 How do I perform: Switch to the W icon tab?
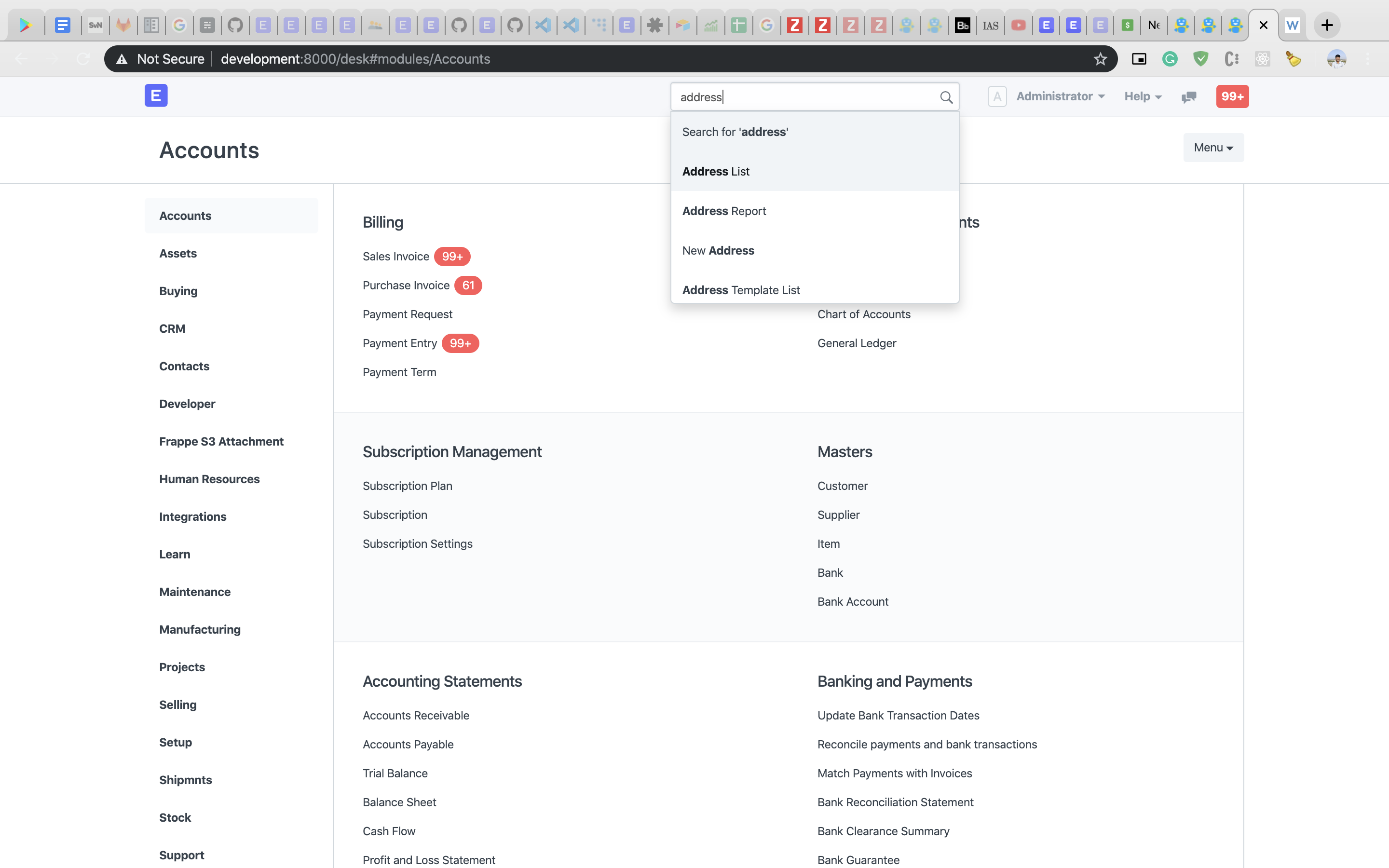tap(1292, 25)
